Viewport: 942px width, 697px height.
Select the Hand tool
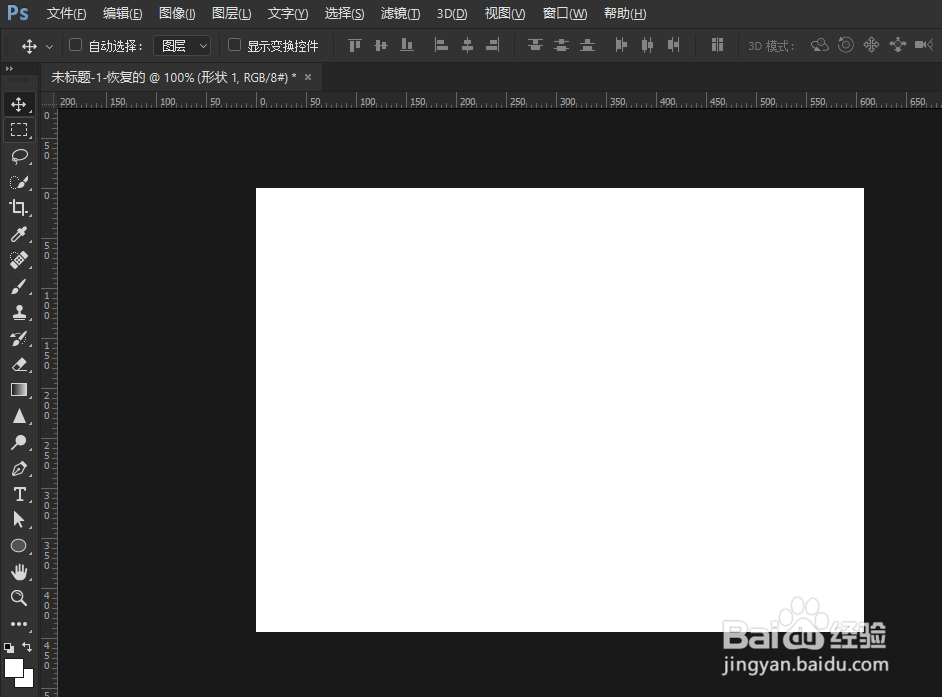click(19, 572)
